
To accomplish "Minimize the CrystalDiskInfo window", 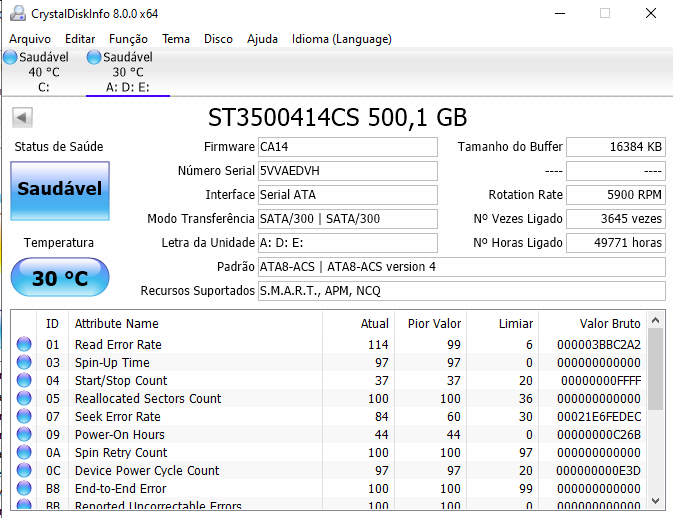I will tap(560, 13).
